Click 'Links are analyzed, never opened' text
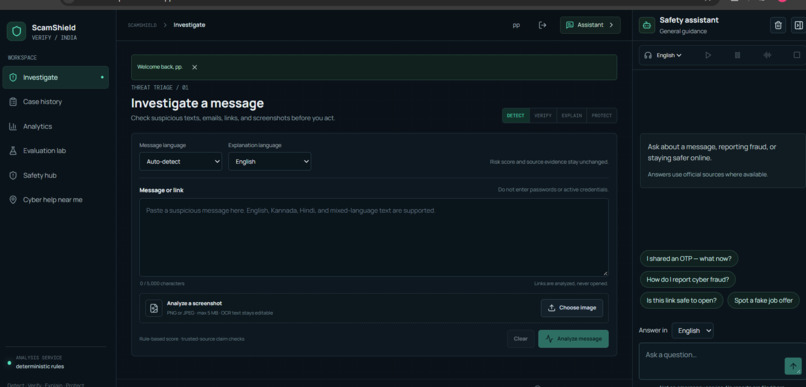806x387 pixels. [571, 284]
